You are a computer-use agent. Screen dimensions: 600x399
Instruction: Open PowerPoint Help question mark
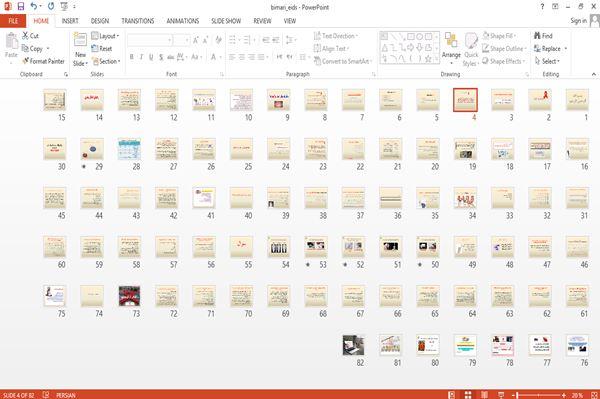pyautogui.click(x=542, y=7)
